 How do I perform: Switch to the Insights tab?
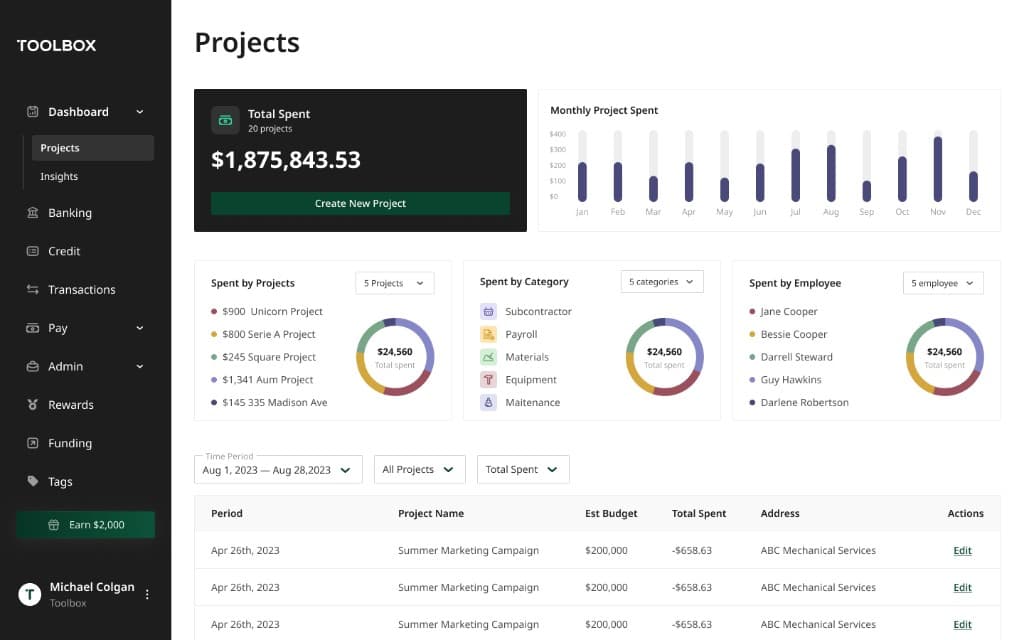coord(59,175)
